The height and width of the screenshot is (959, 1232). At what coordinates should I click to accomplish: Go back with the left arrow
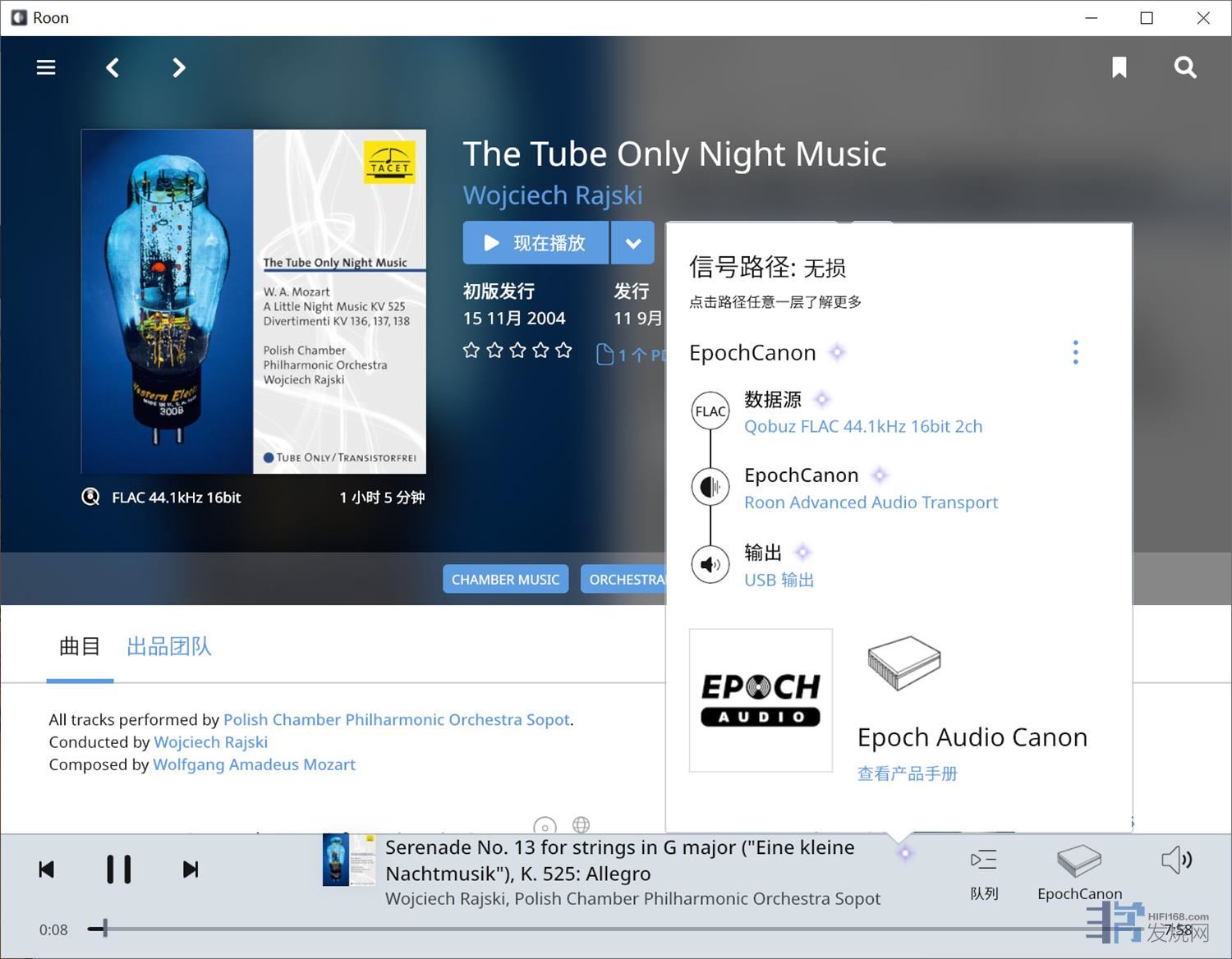113,67
